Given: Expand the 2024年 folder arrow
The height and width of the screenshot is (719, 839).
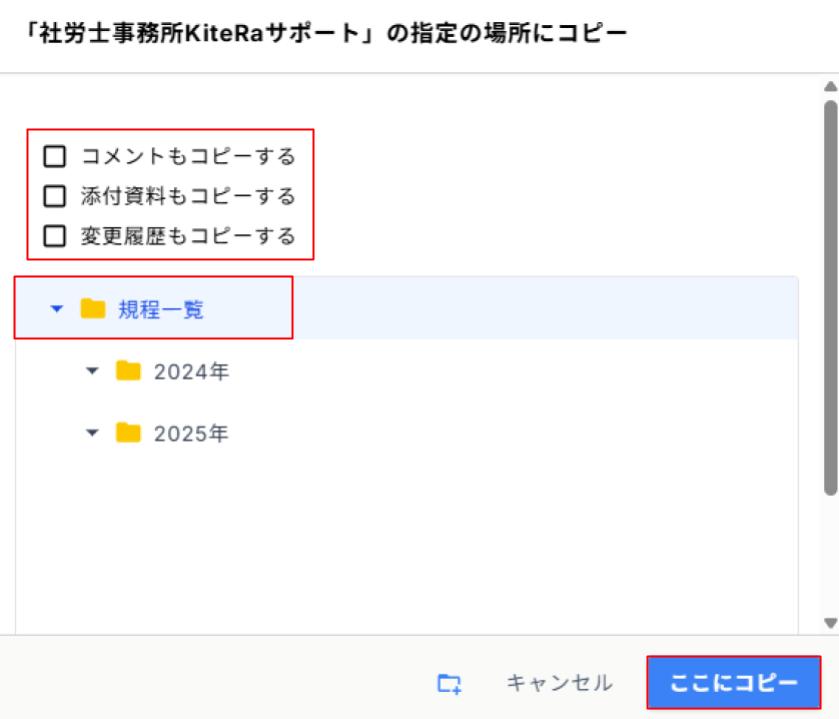Looking at the screenshot, I should click(93, 371).
